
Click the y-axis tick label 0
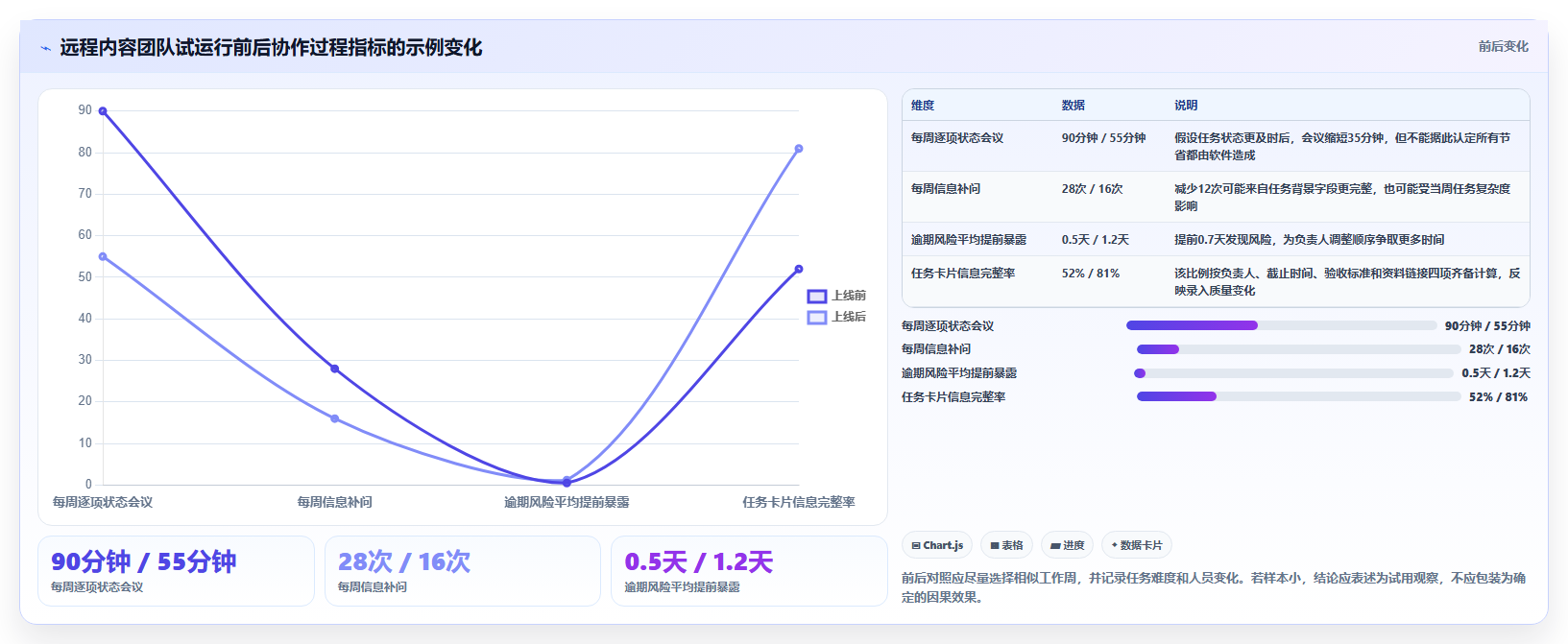click(x=88, y=484)
